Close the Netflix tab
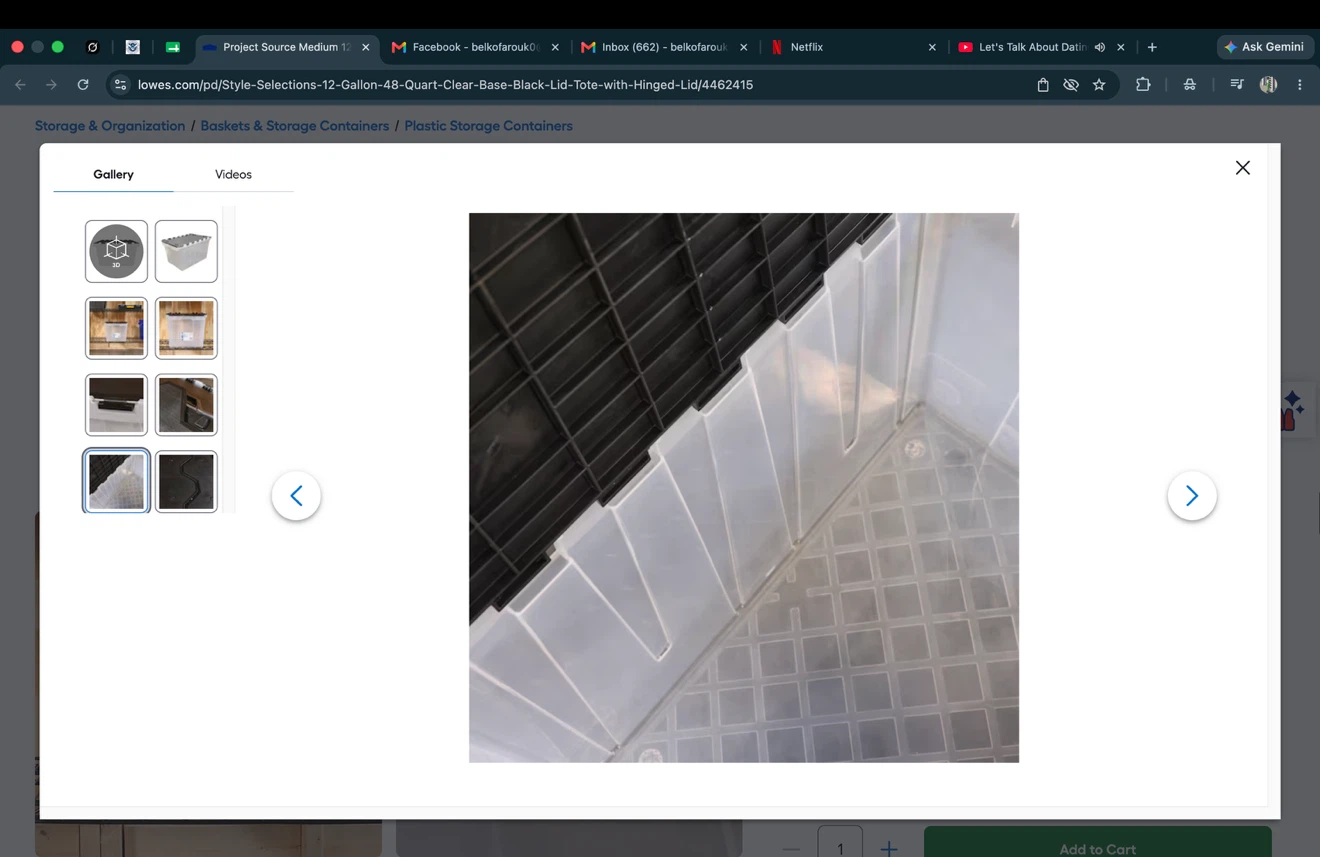 932,47
